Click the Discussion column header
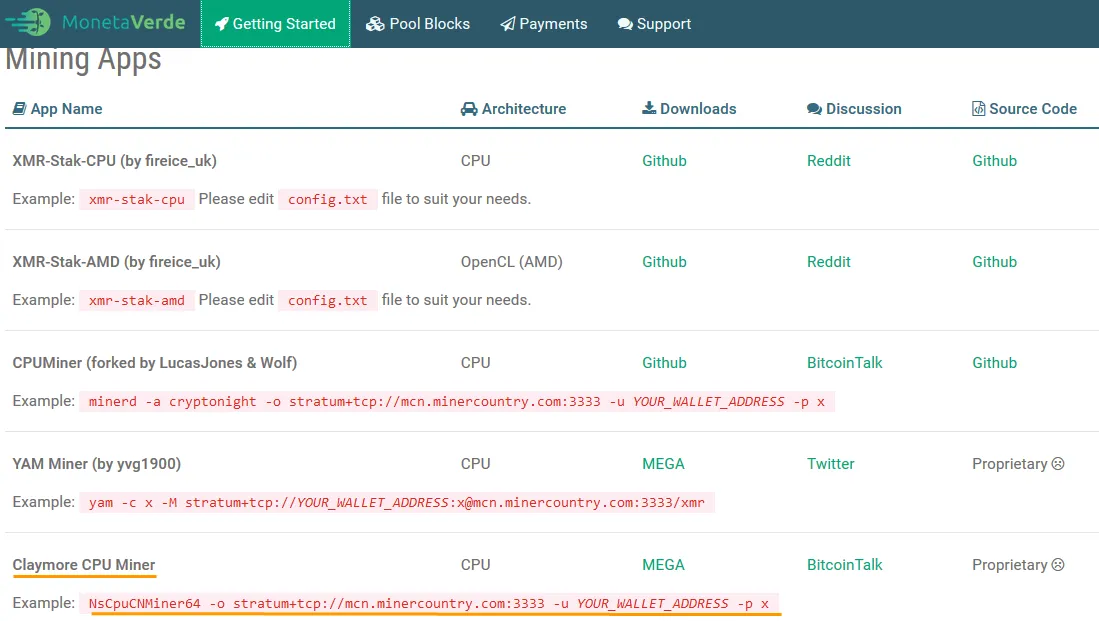1099x621 pixels. (854, 109)
